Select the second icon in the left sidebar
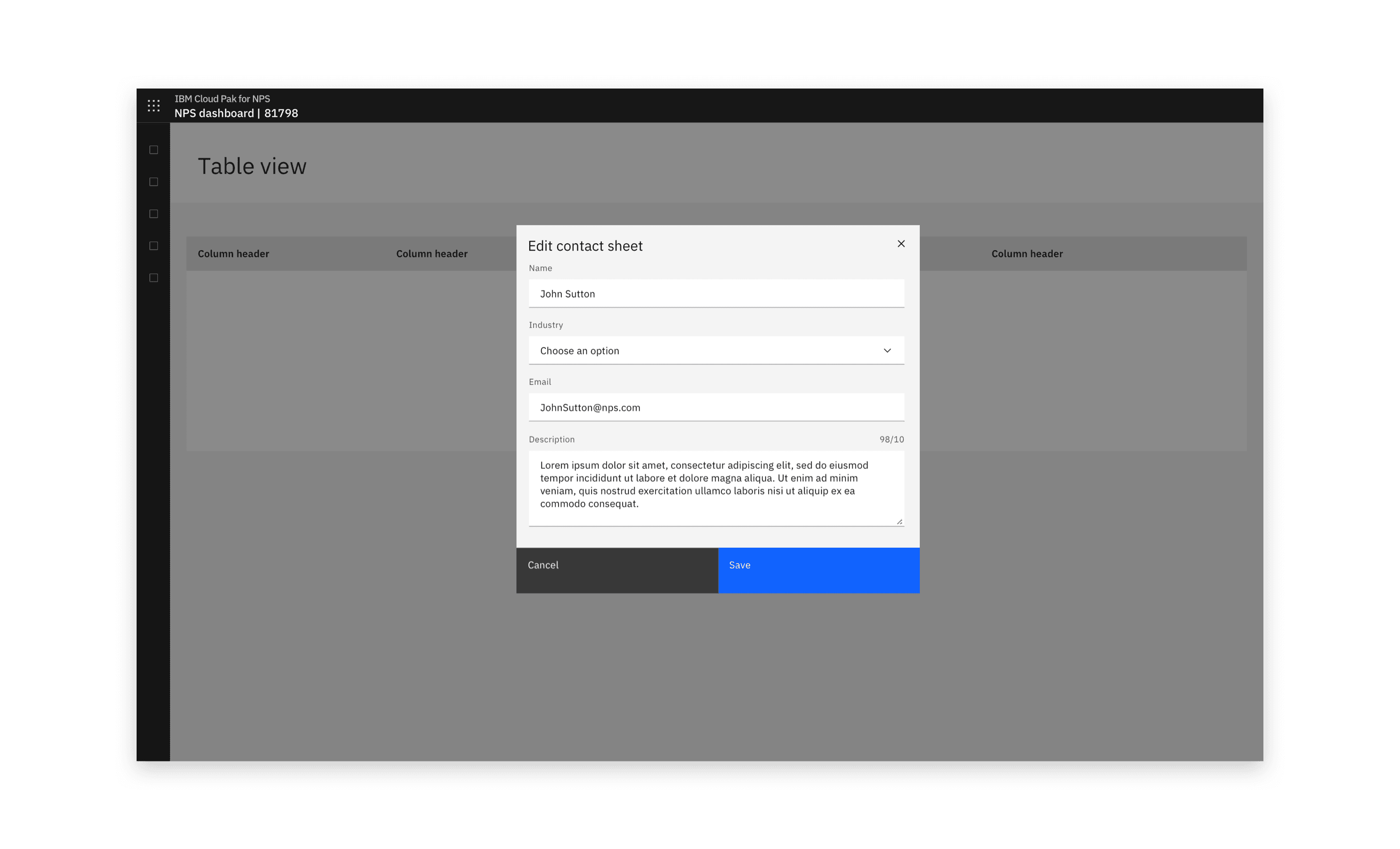Viewport: 1400px width, 849px height. click(x=154, y=181)
